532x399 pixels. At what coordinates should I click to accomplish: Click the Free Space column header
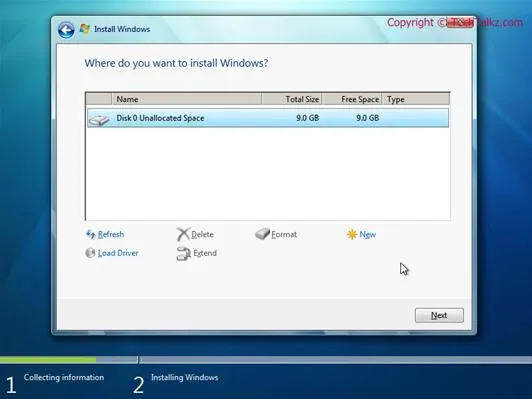[x=352, y=99]
